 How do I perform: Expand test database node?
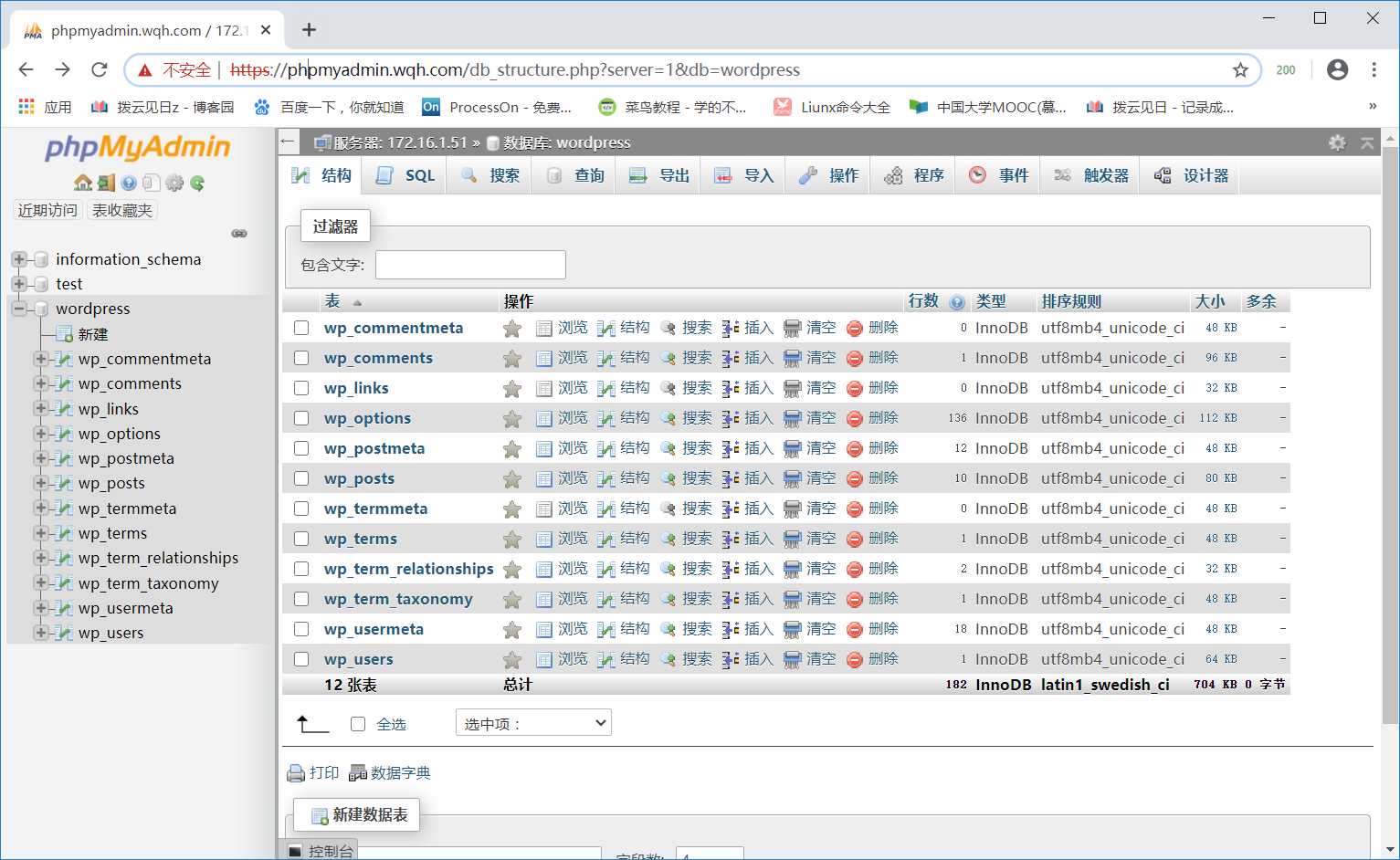coord(18,284)
